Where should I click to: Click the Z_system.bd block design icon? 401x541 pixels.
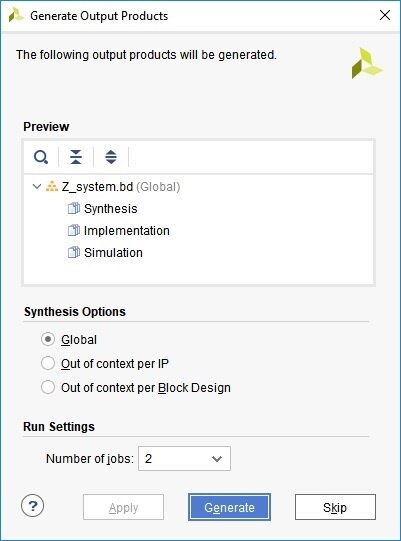(52, 187)
